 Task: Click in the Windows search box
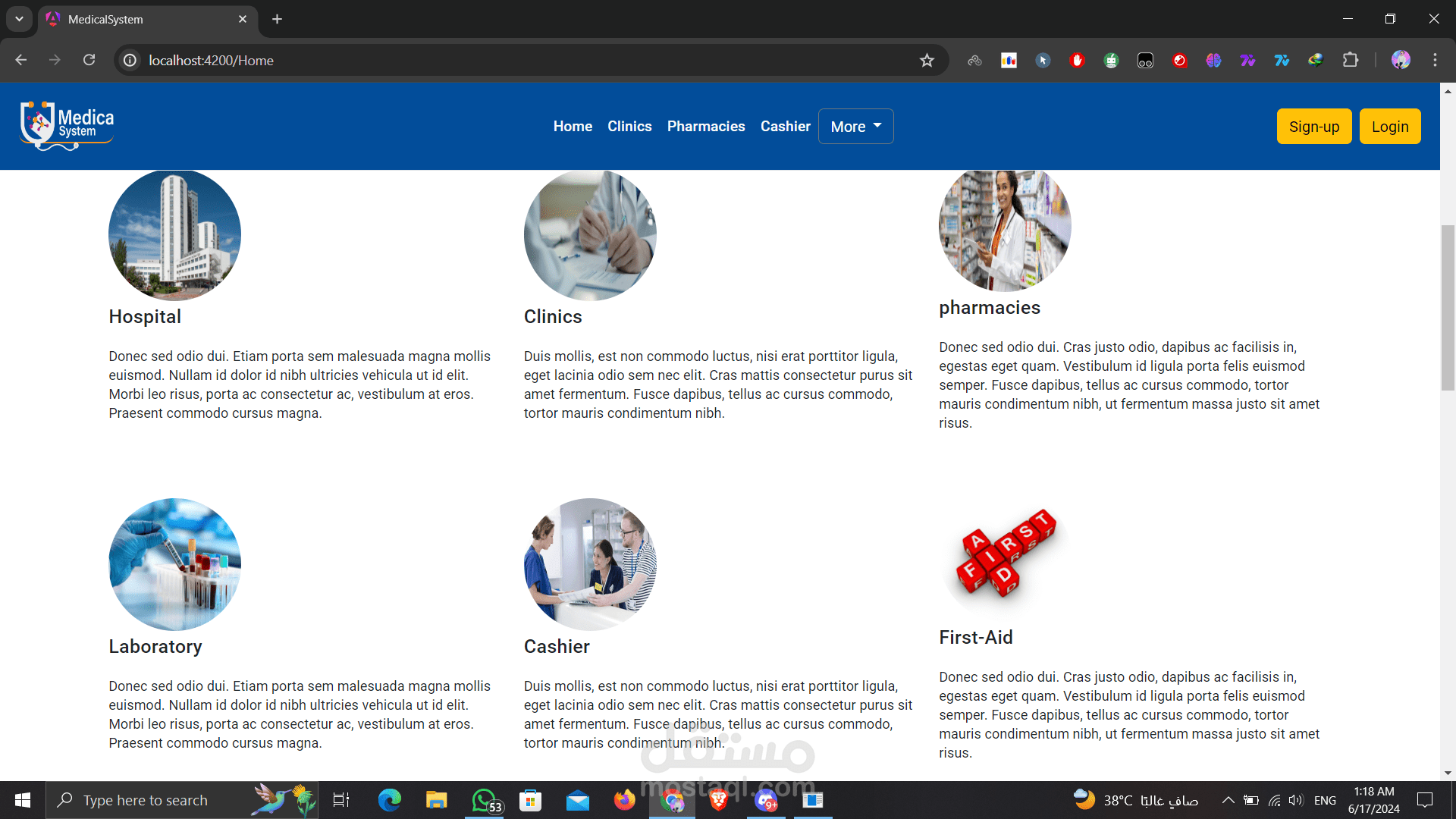point(146,800)
